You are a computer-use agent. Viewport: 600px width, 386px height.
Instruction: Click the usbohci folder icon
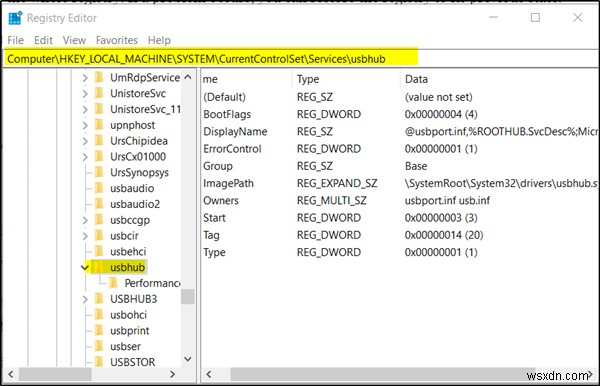(99, 314)
